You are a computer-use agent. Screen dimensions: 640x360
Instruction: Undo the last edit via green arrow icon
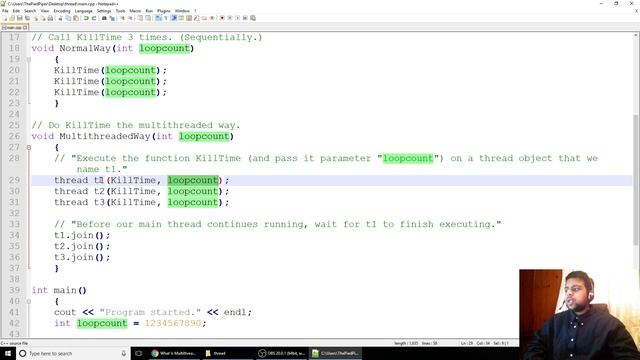click(86, 18)
